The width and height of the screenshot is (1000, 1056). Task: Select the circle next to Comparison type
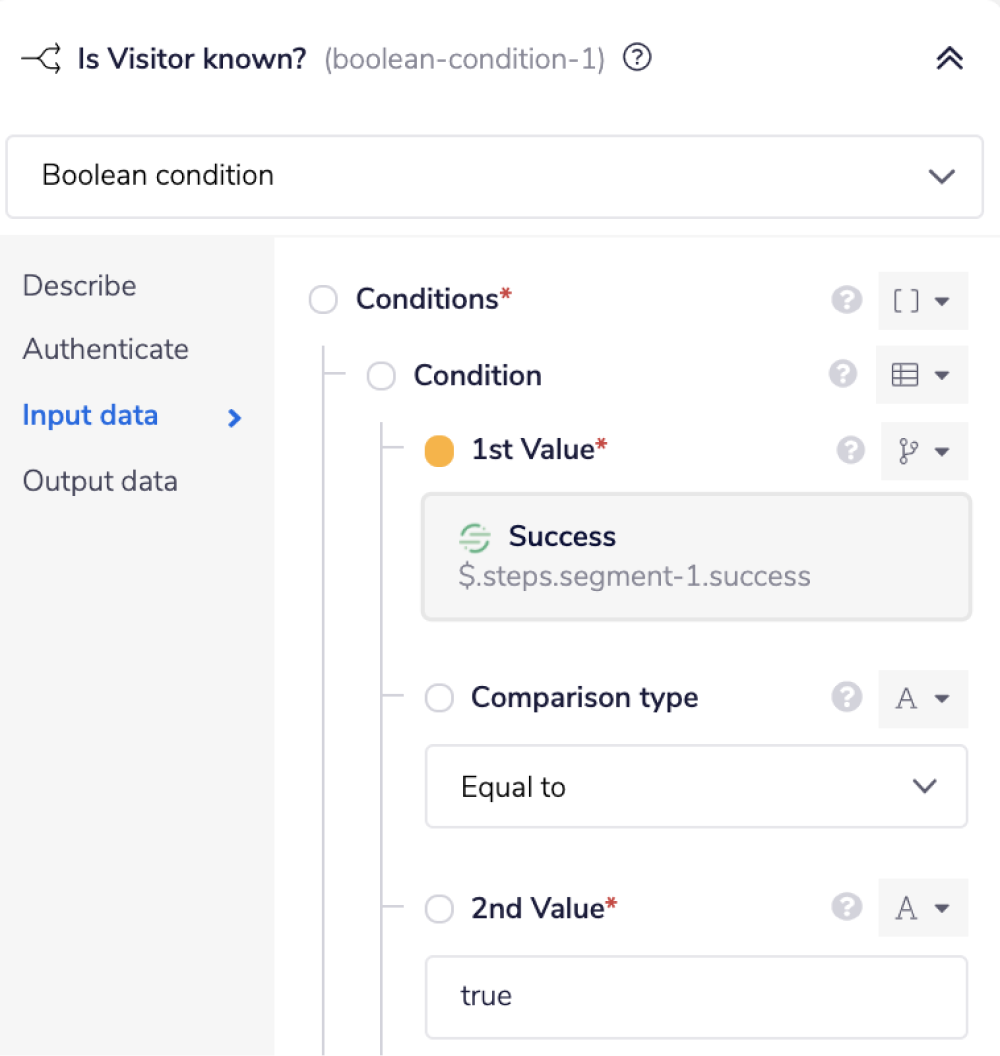[439, 698]
